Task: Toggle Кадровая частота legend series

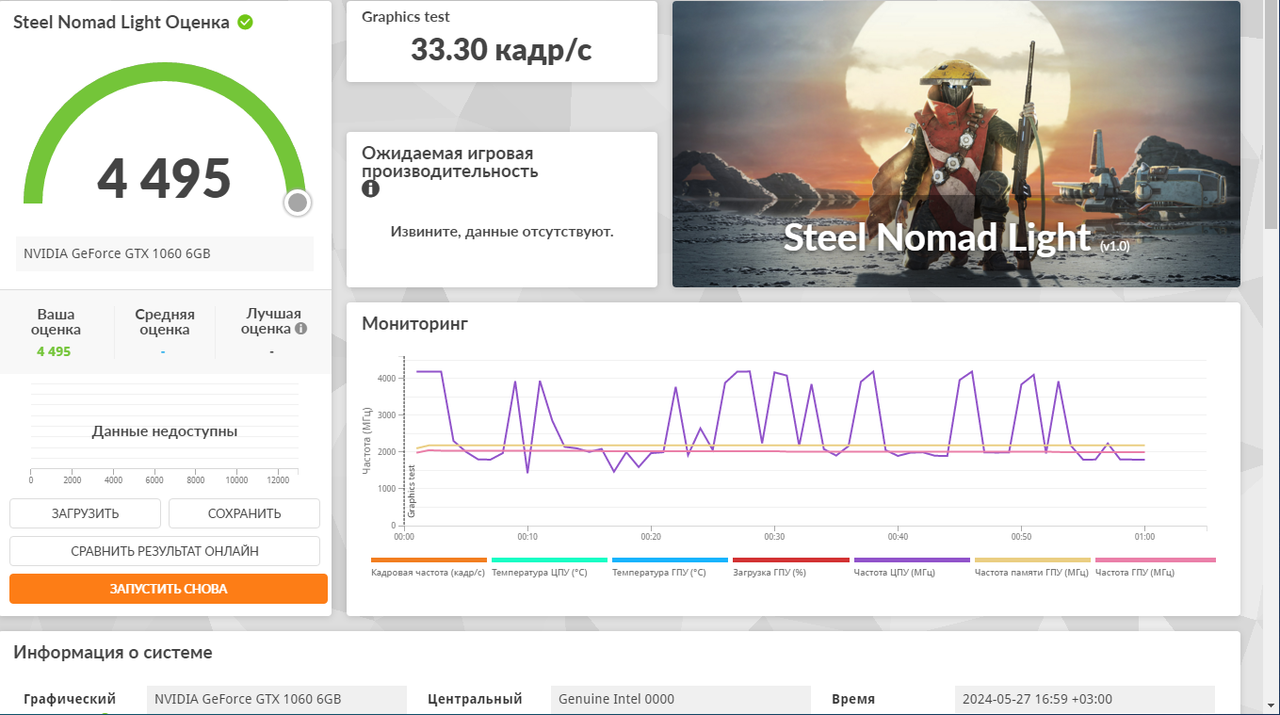Action: tap(428, 567)
